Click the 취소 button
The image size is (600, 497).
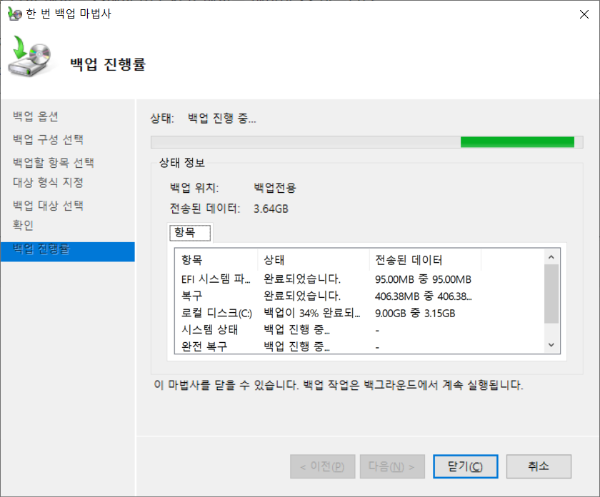click(x=539, y=466)
